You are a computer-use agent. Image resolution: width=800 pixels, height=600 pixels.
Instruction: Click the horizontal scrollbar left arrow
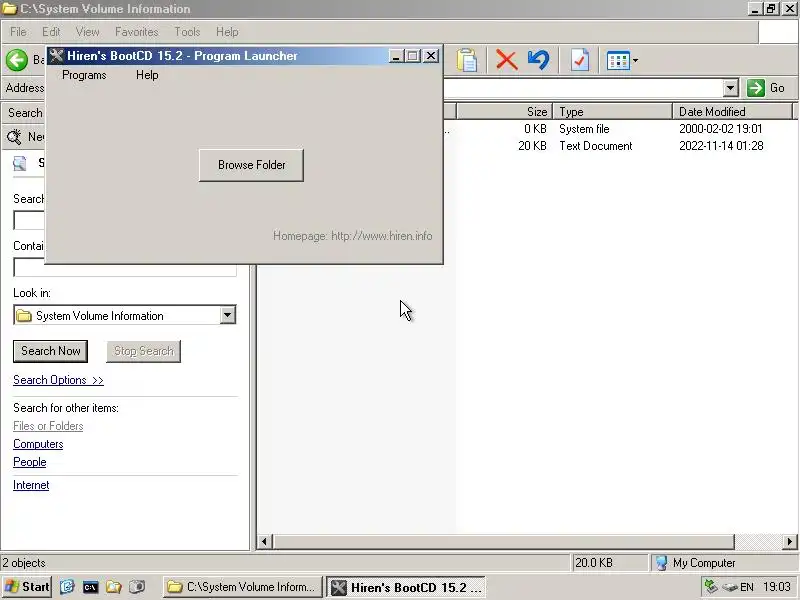click(264, 541)
